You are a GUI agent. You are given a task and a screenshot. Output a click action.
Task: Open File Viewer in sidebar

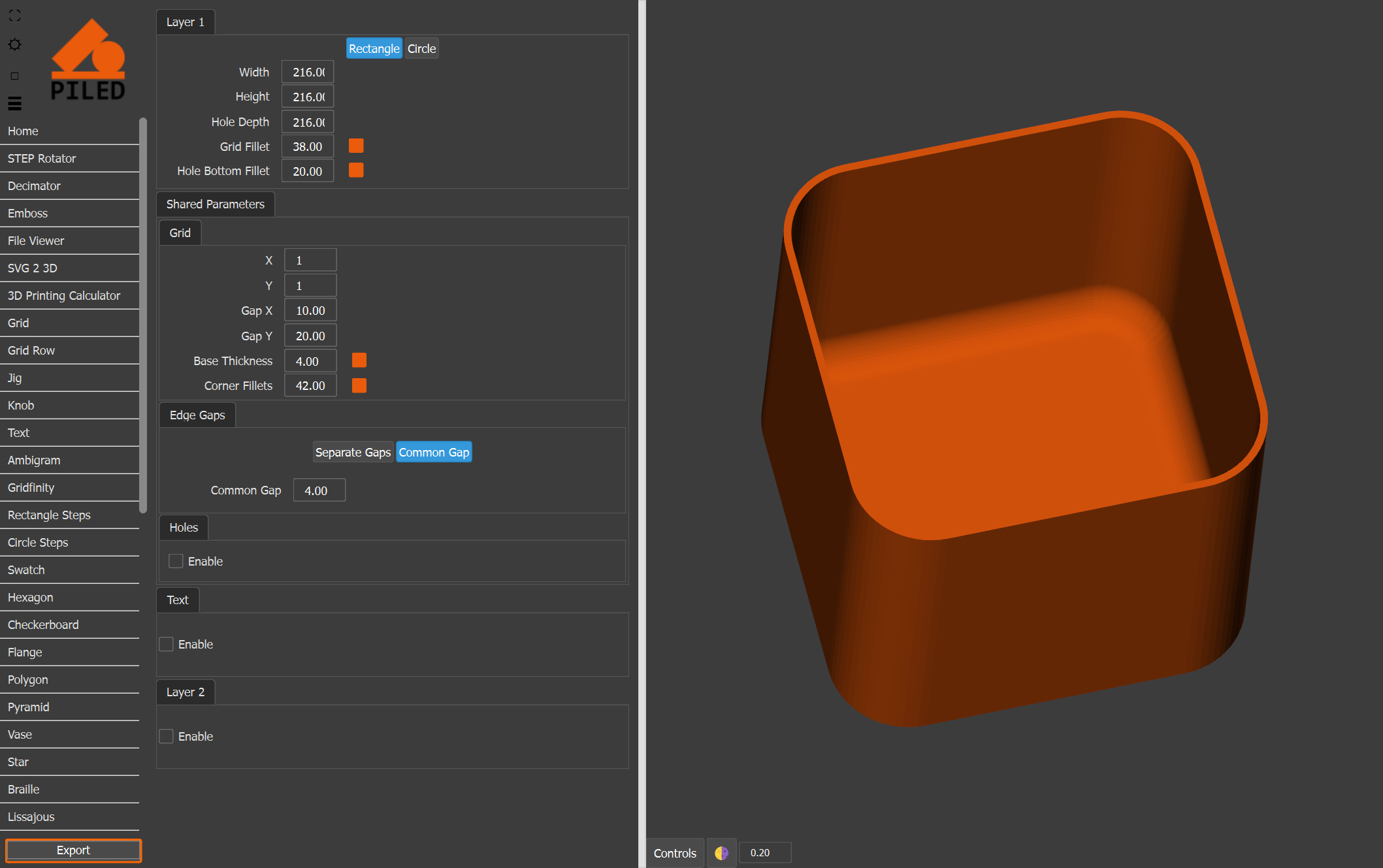(x=69, y=241)
